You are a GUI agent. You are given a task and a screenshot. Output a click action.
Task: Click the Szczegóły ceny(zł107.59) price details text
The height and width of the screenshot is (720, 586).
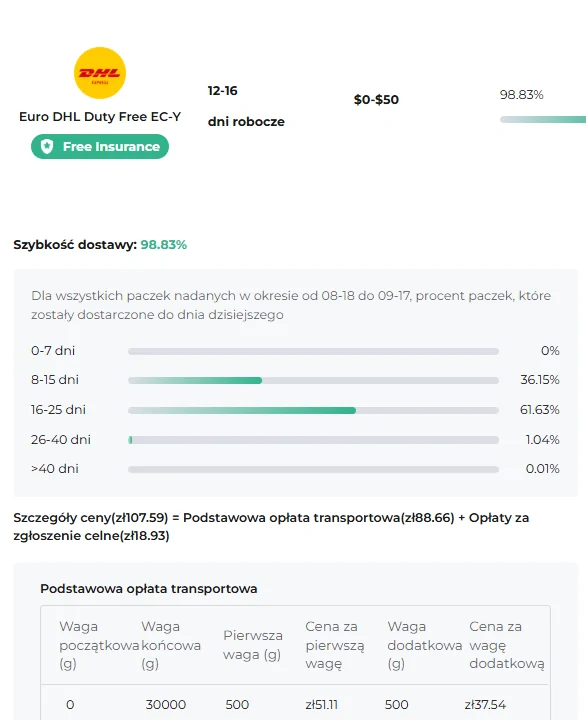point(91,518)
